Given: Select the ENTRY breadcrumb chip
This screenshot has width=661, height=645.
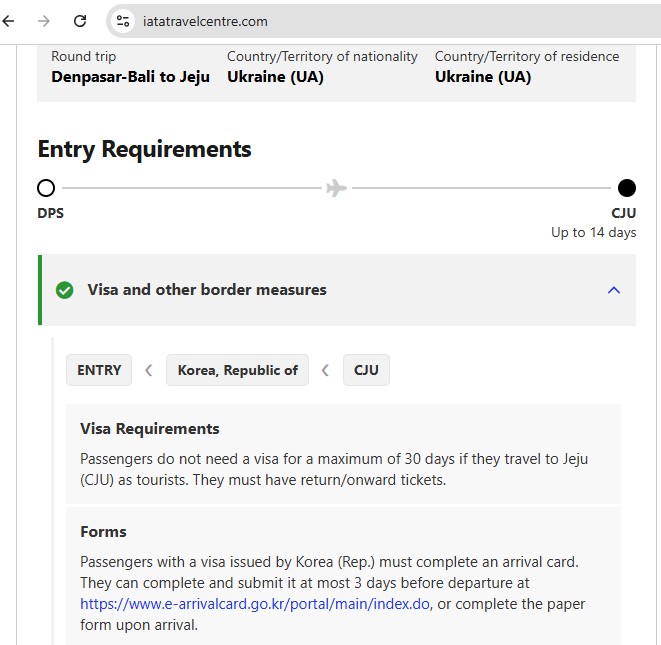Looking at the screenshot, I should (99, 370).
